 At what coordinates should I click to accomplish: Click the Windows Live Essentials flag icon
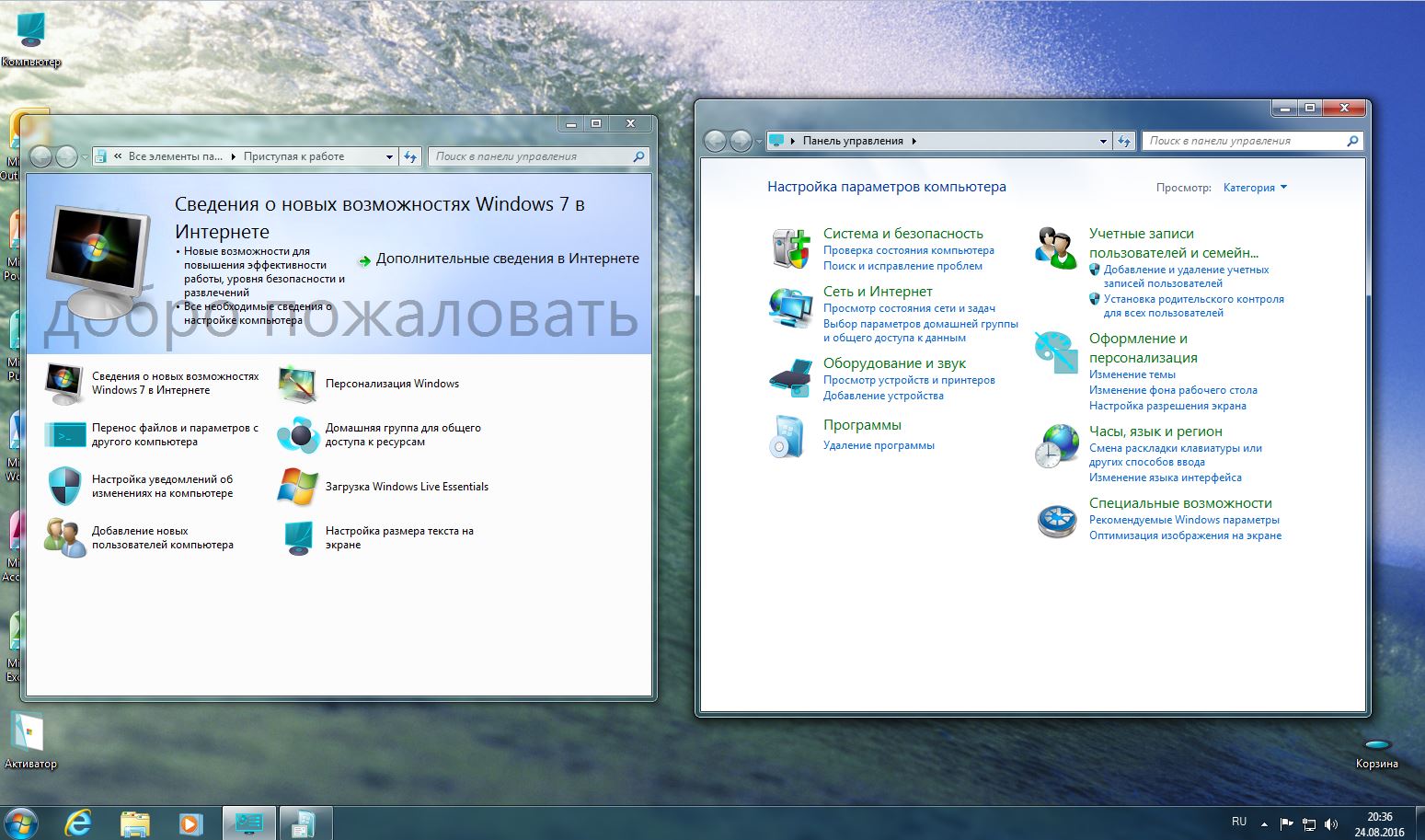coord(297,487)
